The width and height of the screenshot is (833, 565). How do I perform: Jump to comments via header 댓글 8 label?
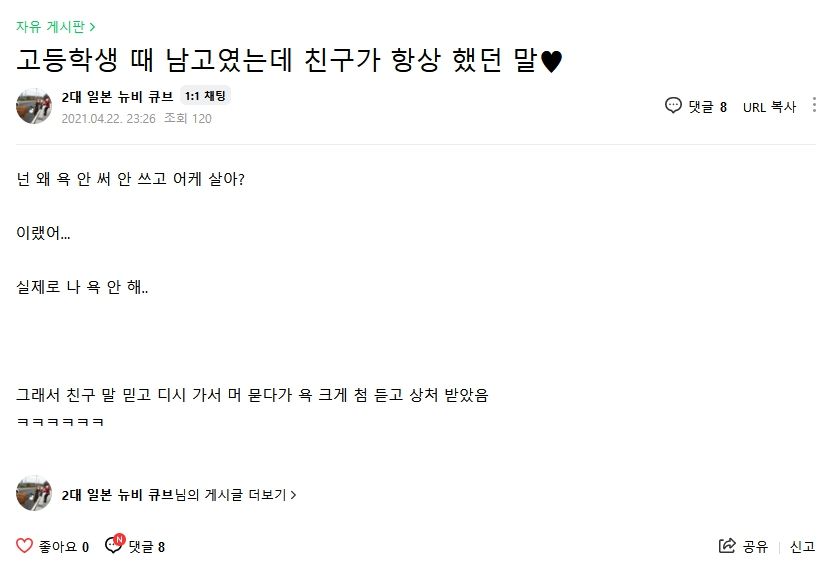708,107
